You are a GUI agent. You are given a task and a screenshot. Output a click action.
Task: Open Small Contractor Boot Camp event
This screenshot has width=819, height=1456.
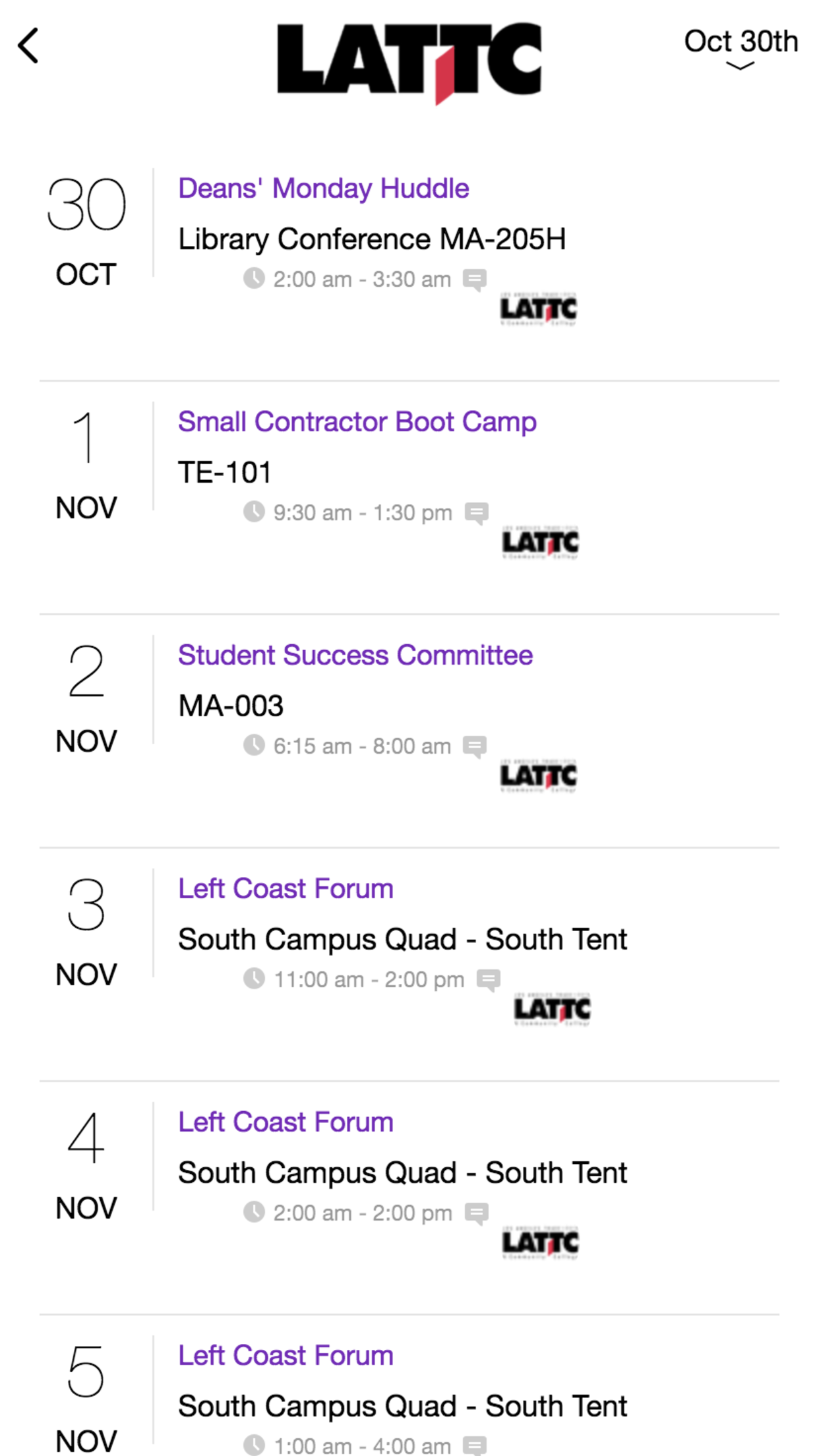pos(357,422)
